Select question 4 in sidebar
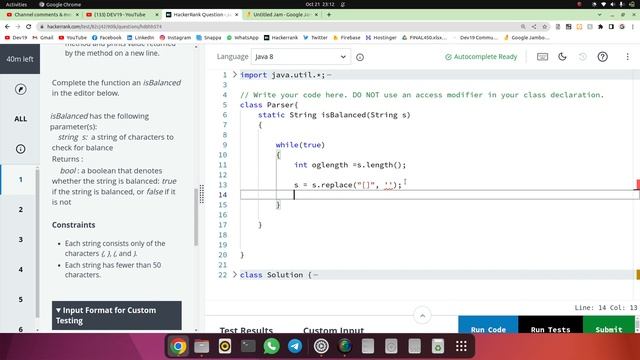 (x=20, y=269)
